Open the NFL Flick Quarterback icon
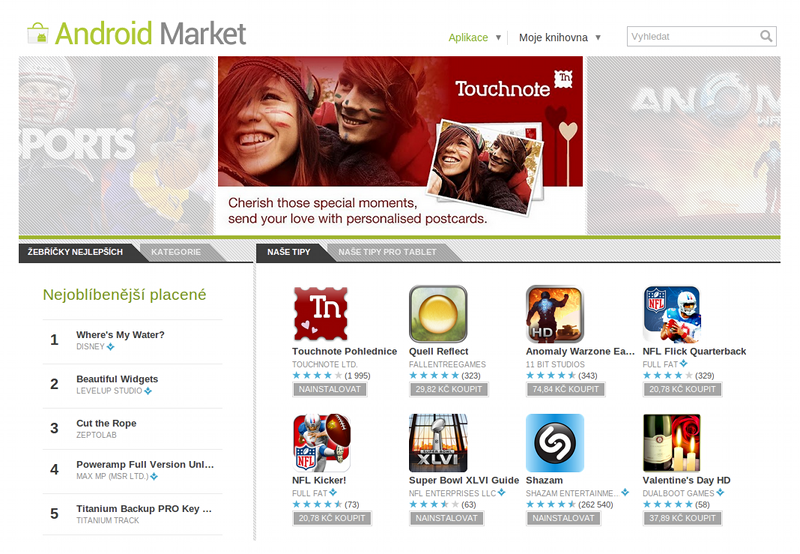 pyautogui.click(x=671, y=314)
